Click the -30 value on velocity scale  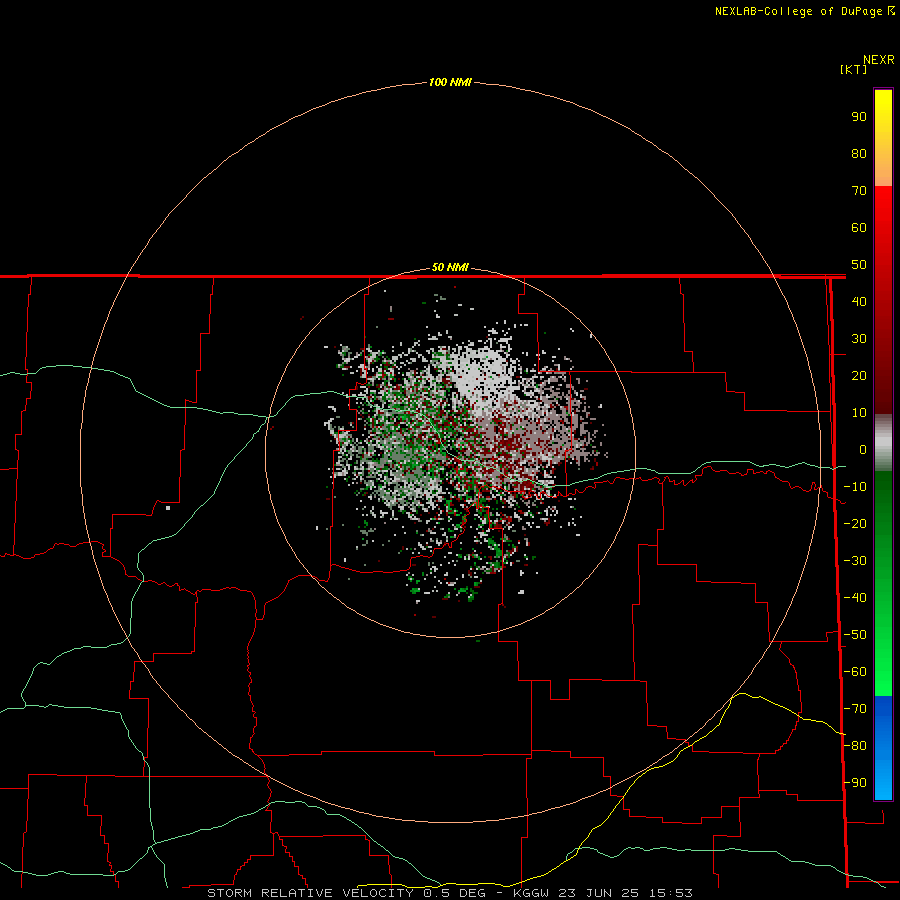tap(855, 561)
